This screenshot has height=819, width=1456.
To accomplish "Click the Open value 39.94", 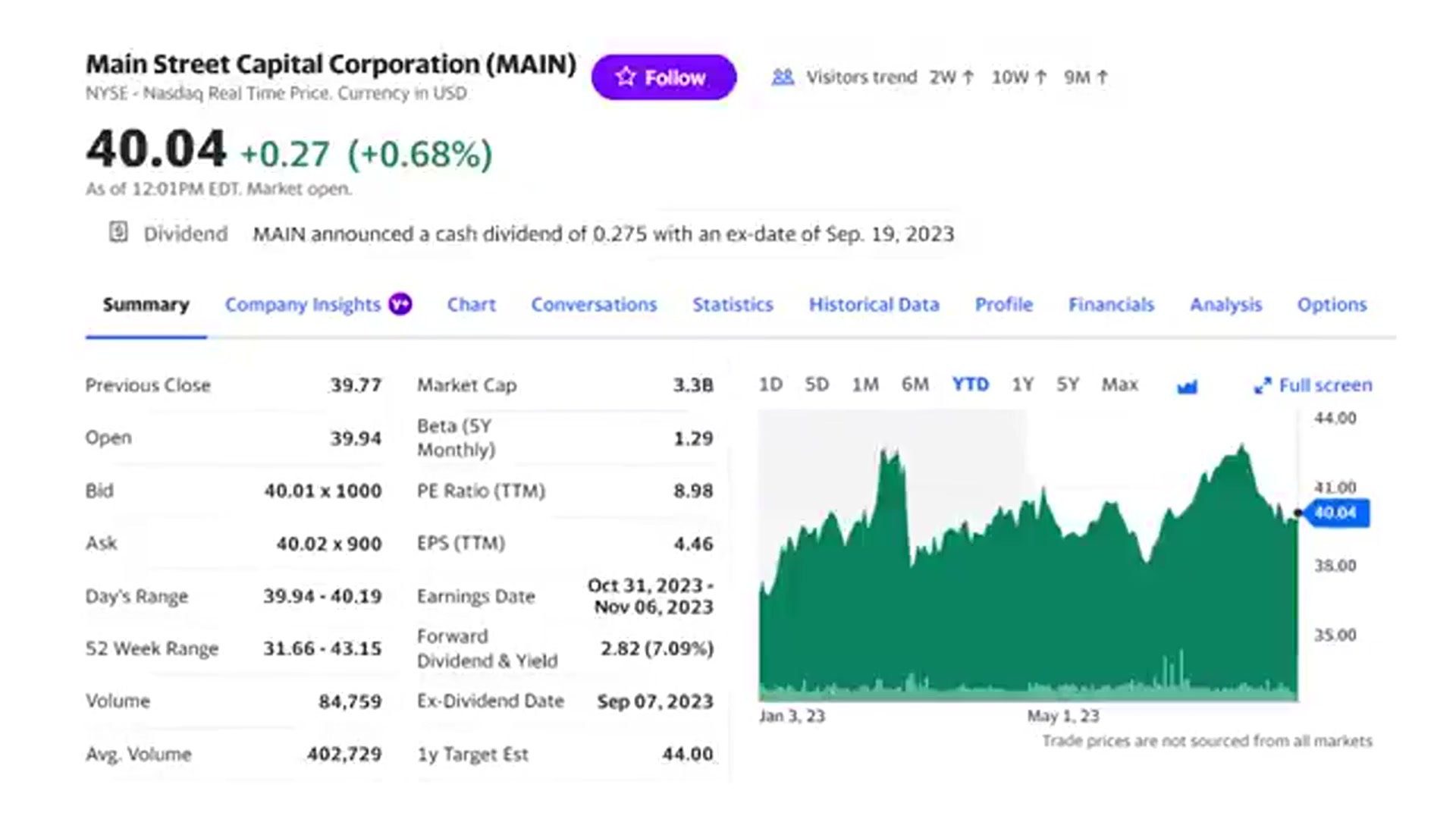I will tap(356, 438).
